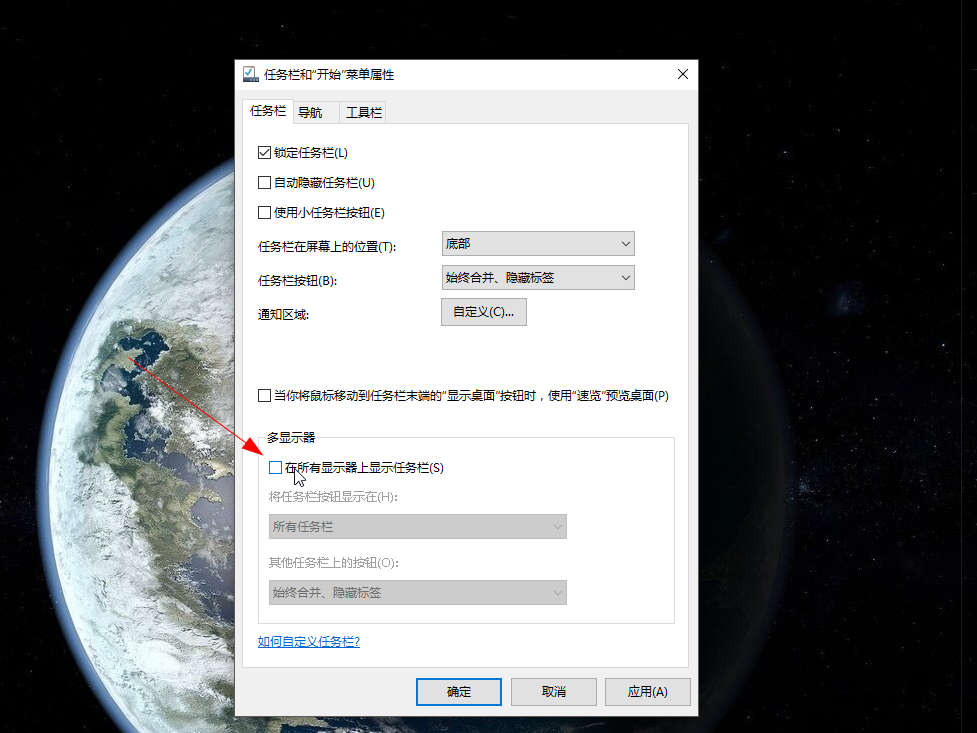Open the 任务栏按钮(B) 始终合并 dropdown
This screenshot has height=733, width=977.
[x=538, y=278]
